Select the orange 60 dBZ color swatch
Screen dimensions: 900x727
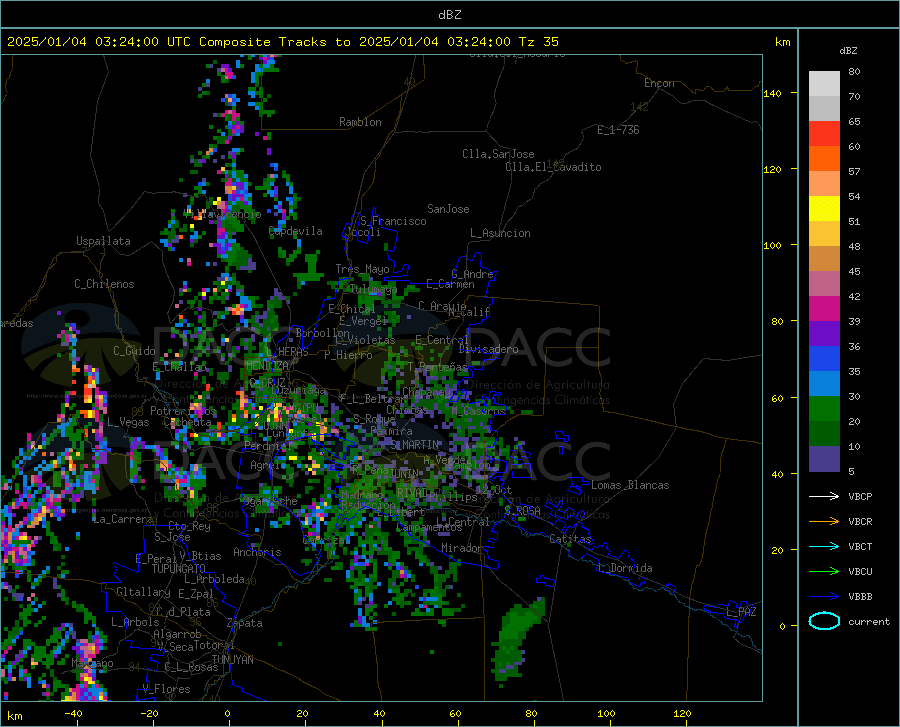pos(824,159)
